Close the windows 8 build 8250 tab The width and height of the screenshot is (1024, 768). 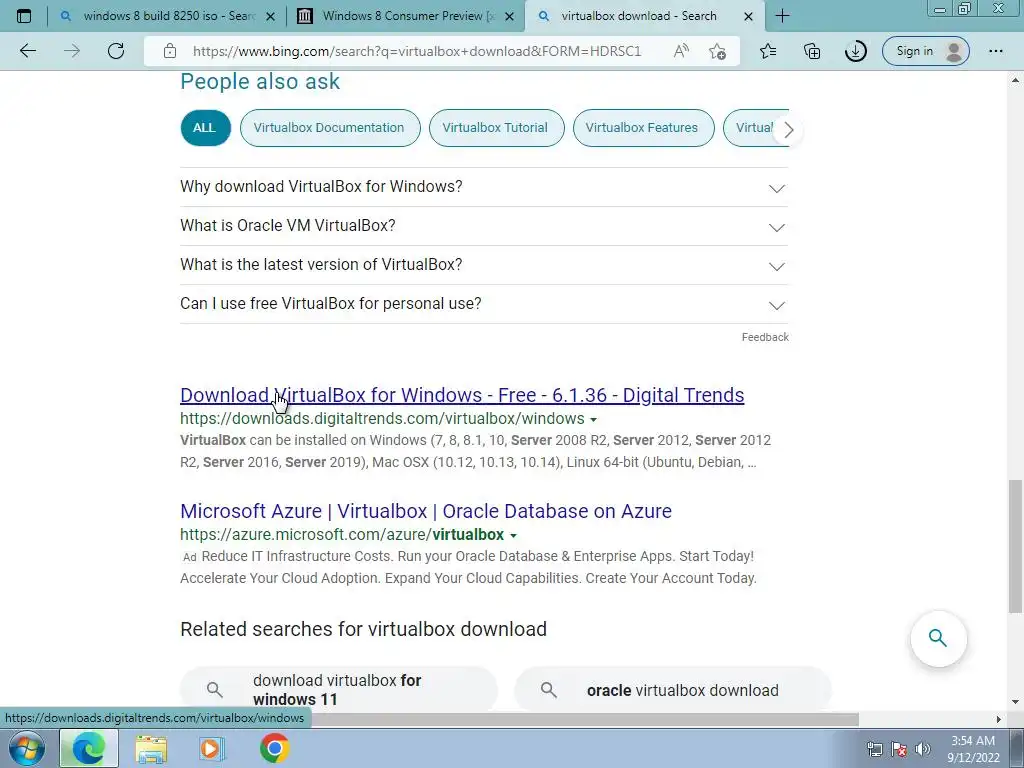coord(270,16)
